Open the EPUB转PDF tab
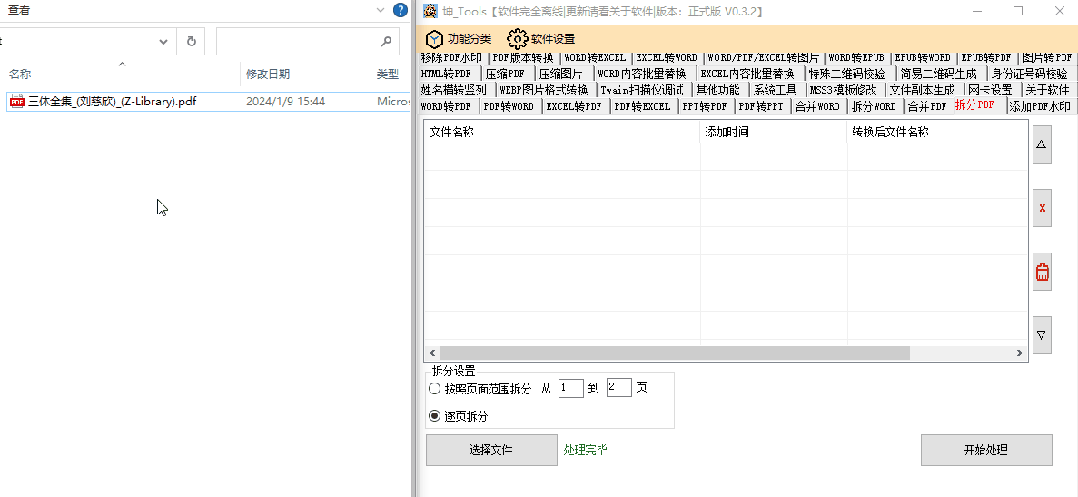 [986, 58]
